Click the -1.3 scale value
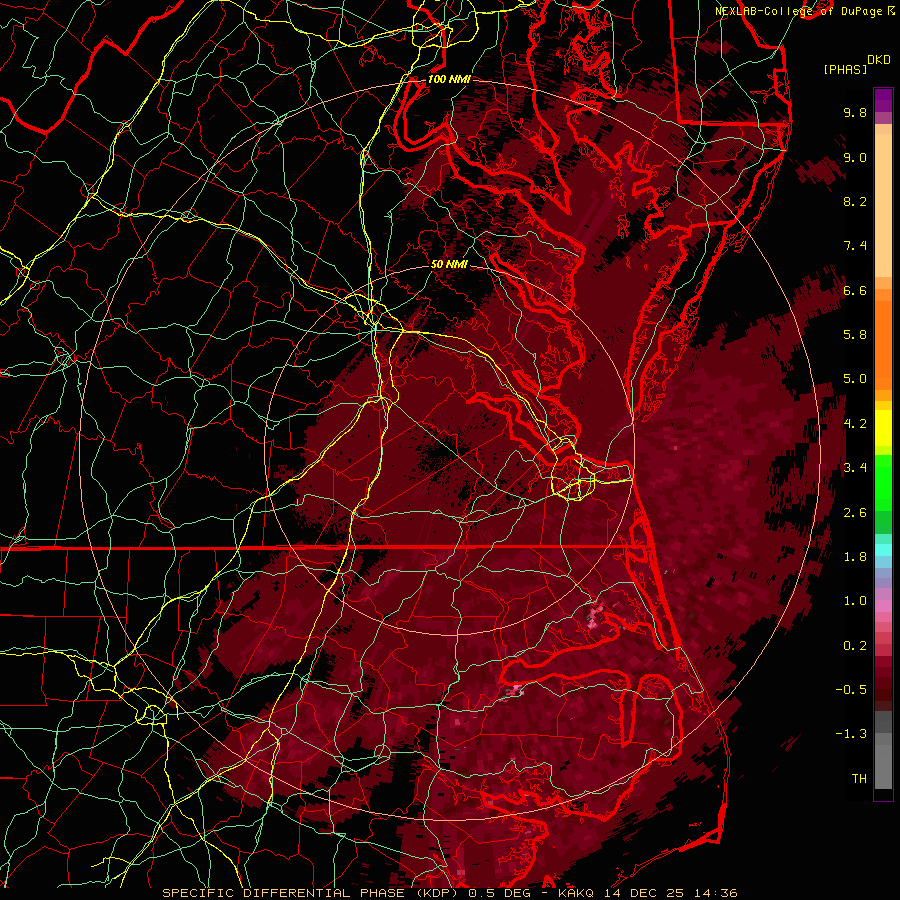This screenshot has height=900, width=900. click(851, 734)
